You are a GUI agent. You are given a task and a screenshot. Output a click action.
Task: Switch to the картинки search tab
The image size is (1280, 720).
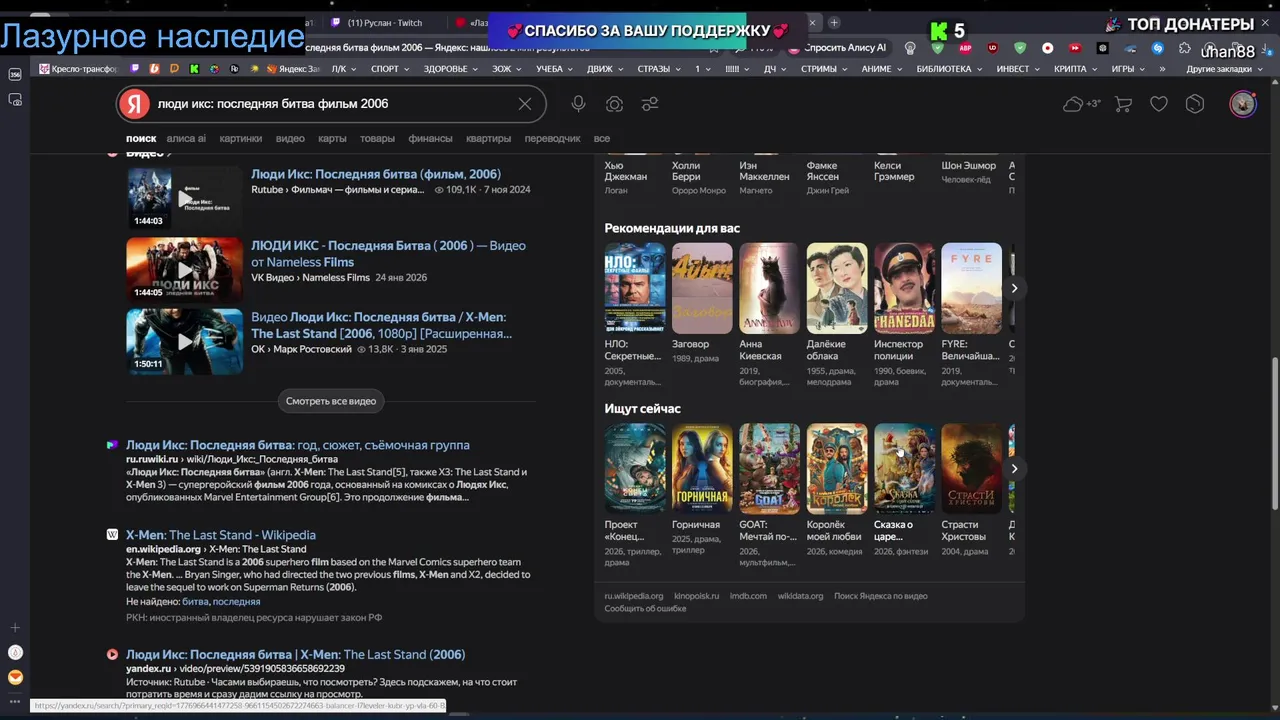(x=241, y=139)
